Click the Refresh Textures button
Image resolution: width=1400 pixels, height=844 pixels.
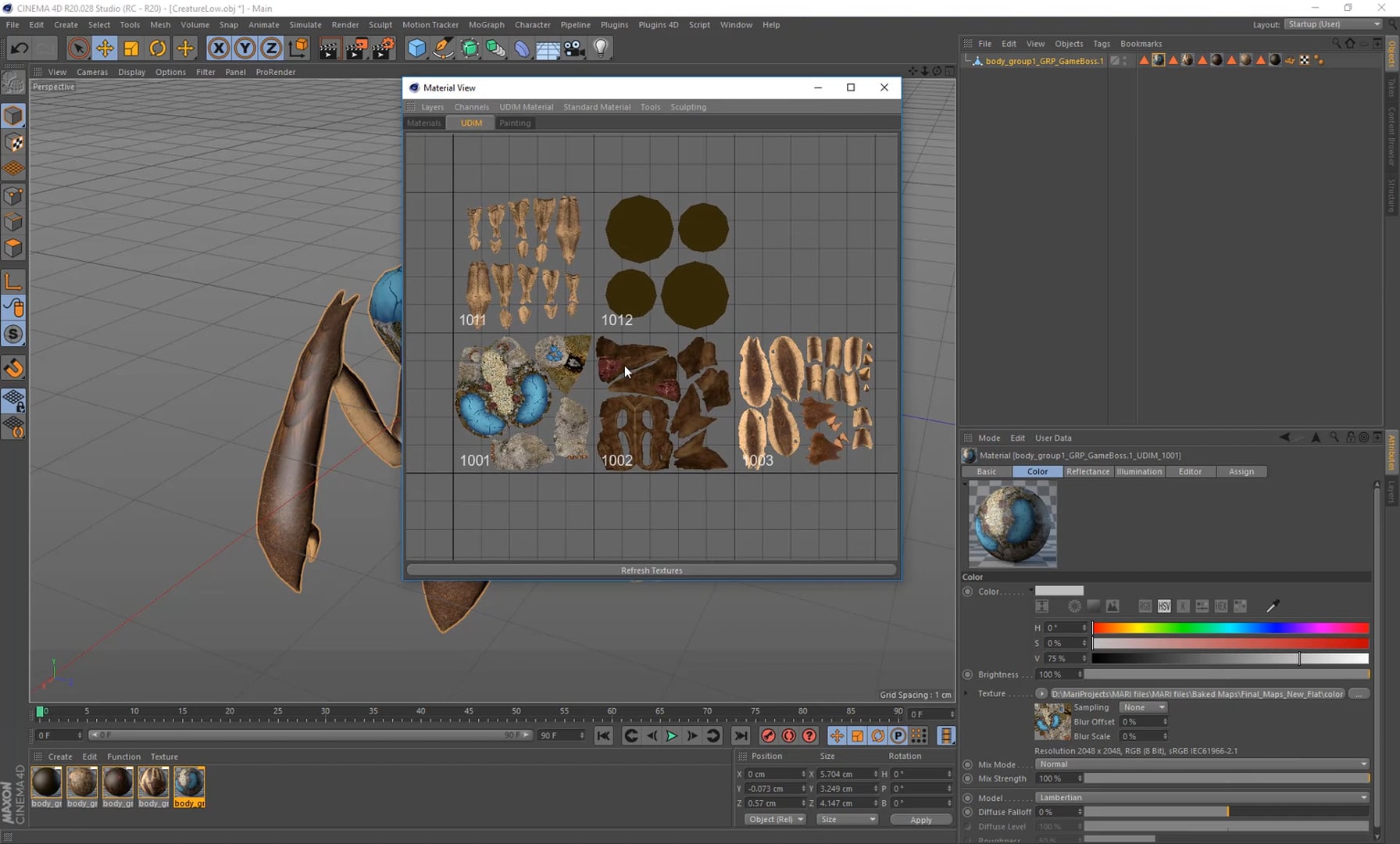(x=652, y=570)
